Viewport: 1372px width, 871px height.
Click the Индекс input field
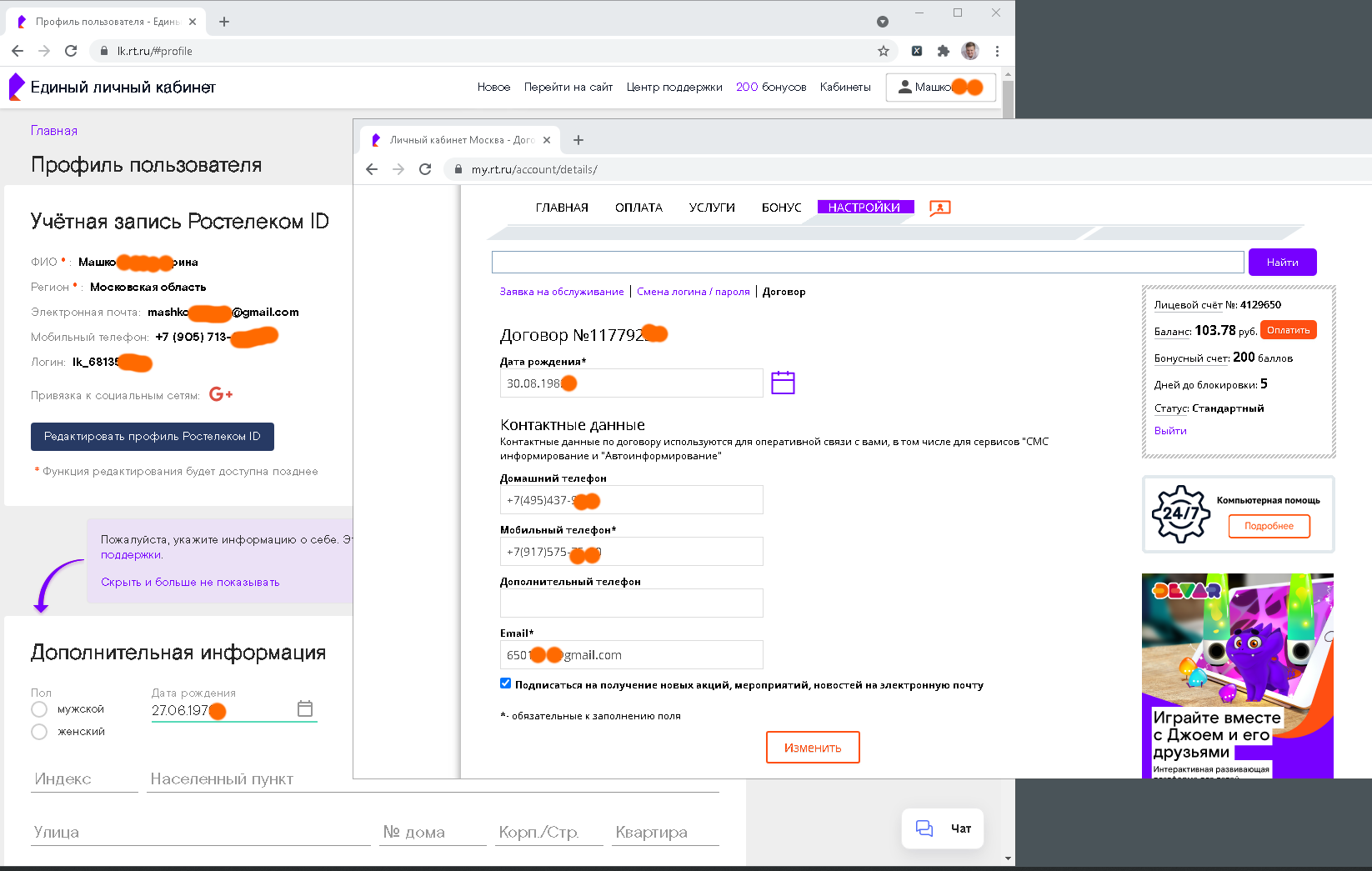(x=84, y=779)
